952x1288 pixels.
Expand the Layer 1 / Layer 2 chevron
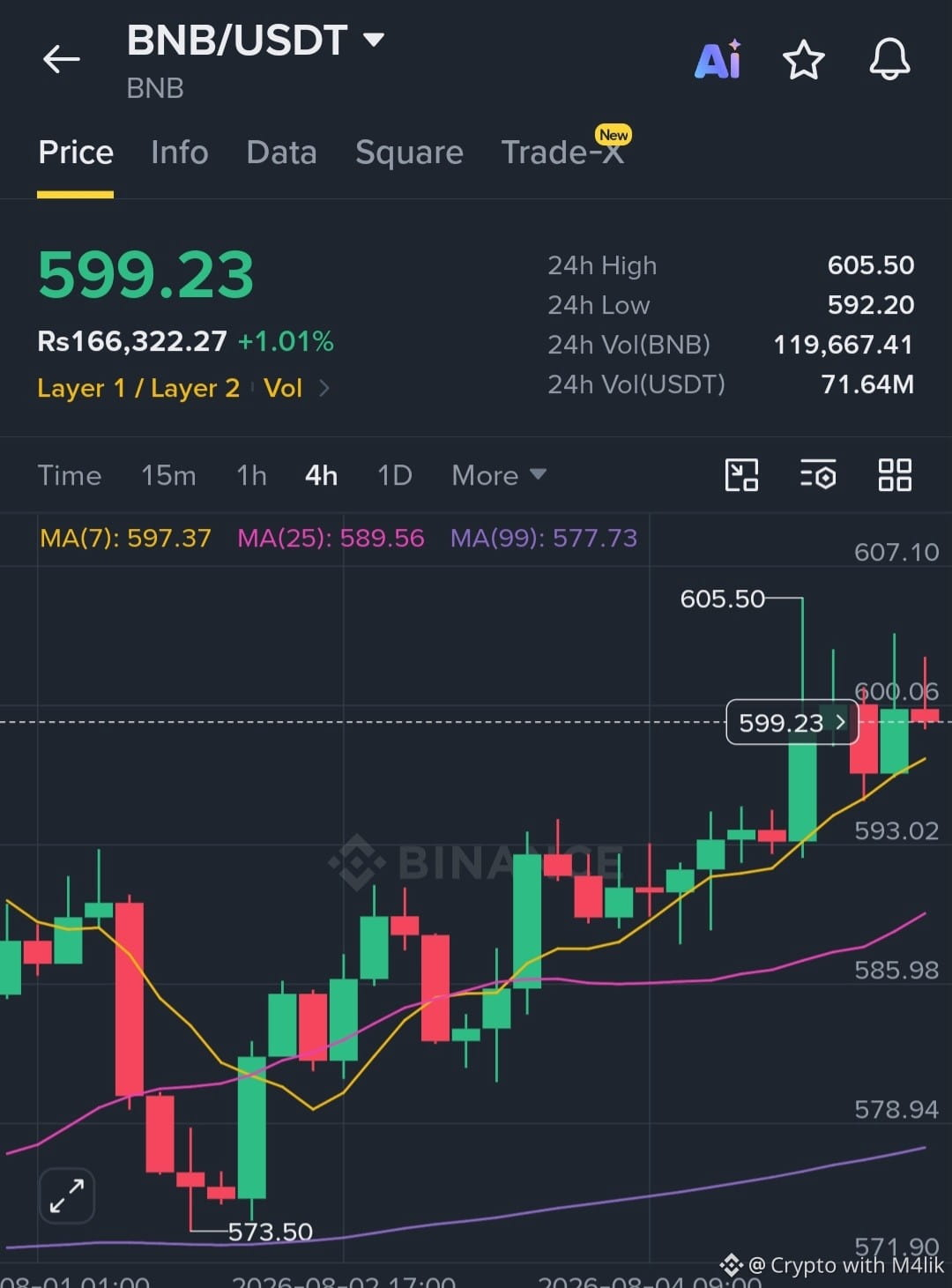(324, 388)
